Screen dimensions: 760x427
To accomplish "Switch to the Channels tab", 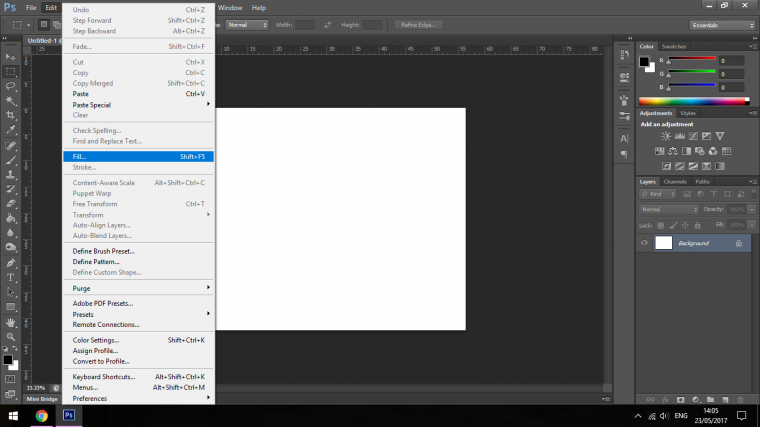I will pos(675,182).
